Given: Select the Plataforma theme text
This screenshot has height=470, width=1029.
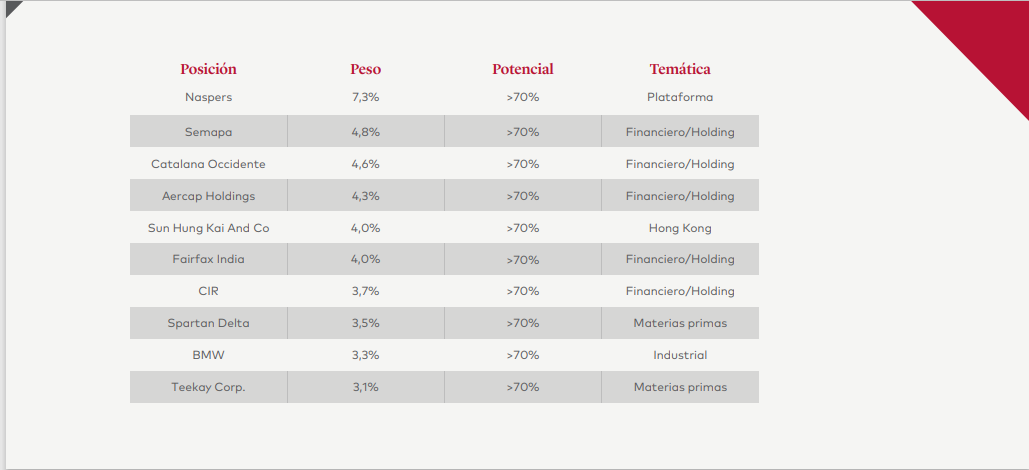Looking at the screenshot, I should pyautogui.click(x=680, y=97).
